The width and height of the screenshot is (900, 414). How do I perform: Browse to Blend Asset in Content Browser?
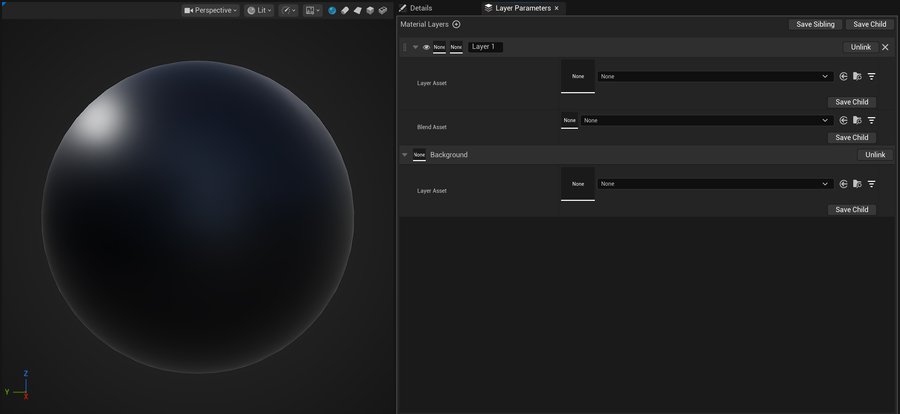pos(857,120)
